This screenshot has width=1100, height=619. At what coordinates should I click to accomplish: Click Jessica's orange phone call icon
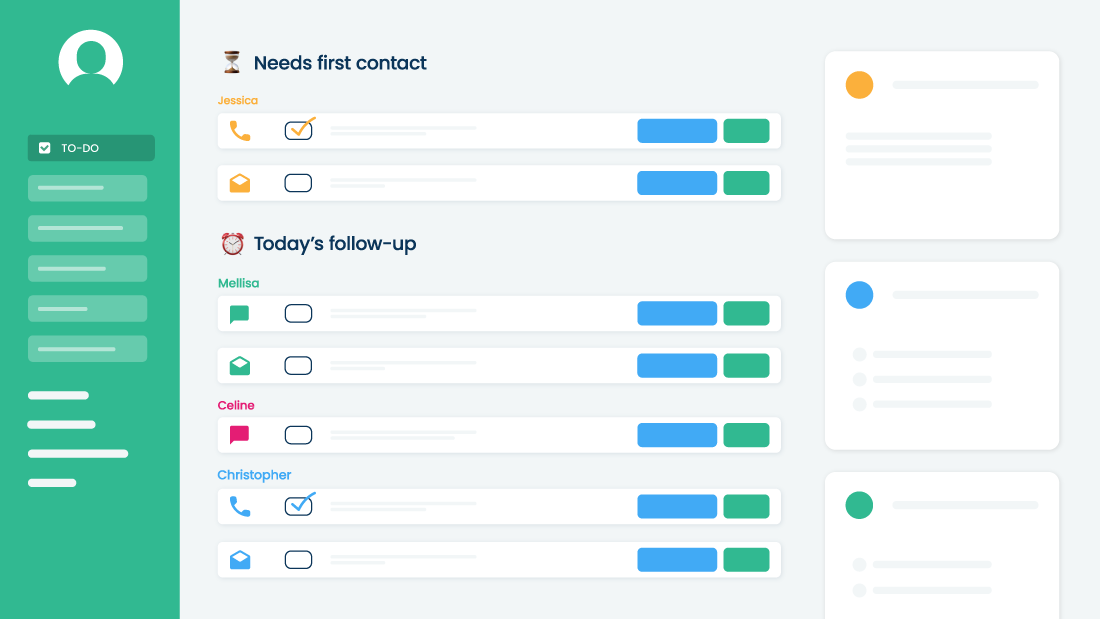pyautogui.click(x=240, y=131)
